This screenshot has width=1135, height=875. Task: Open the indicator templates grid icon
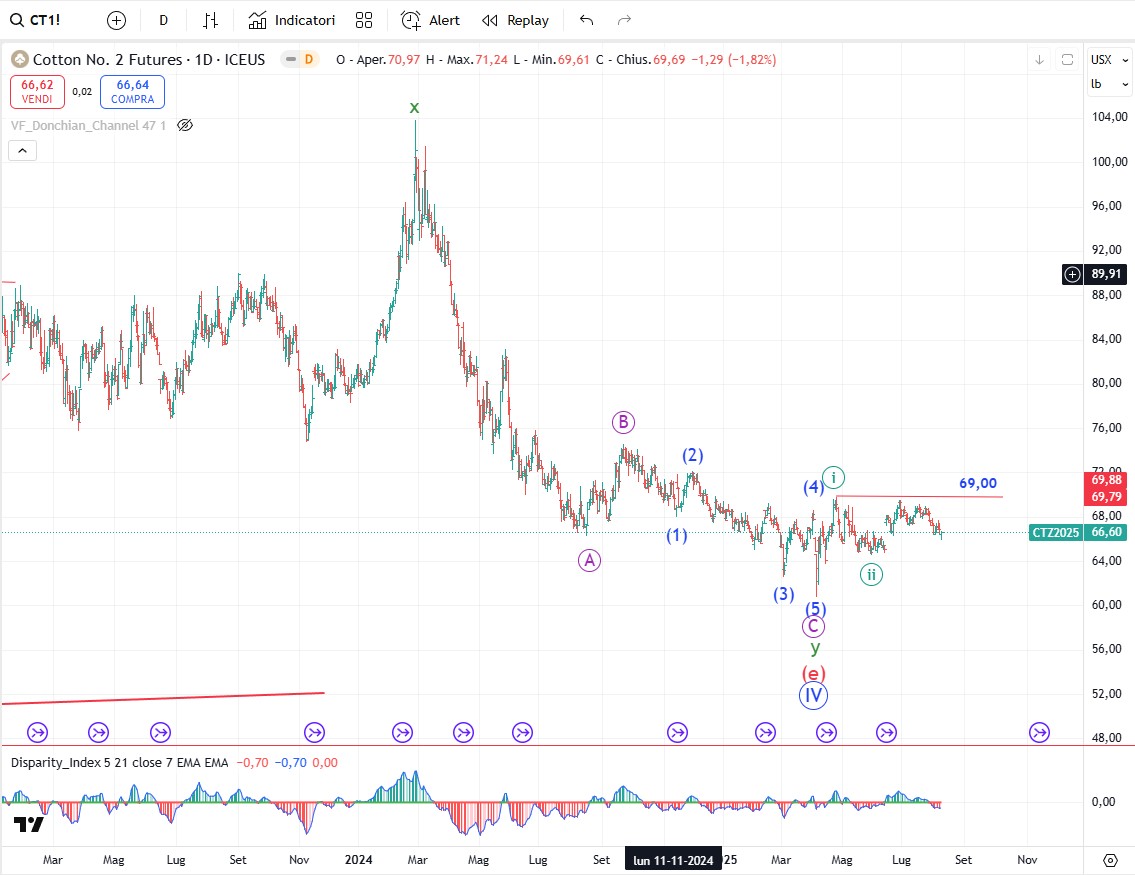(x=364, y=20)
